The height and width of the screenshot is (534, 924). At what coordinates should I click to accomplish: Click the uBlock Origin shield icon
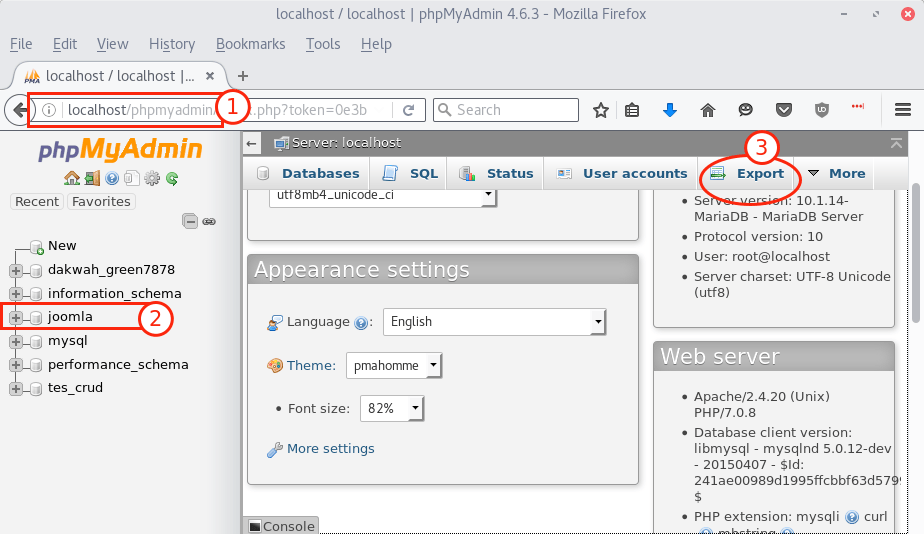(x=822, y=110)
